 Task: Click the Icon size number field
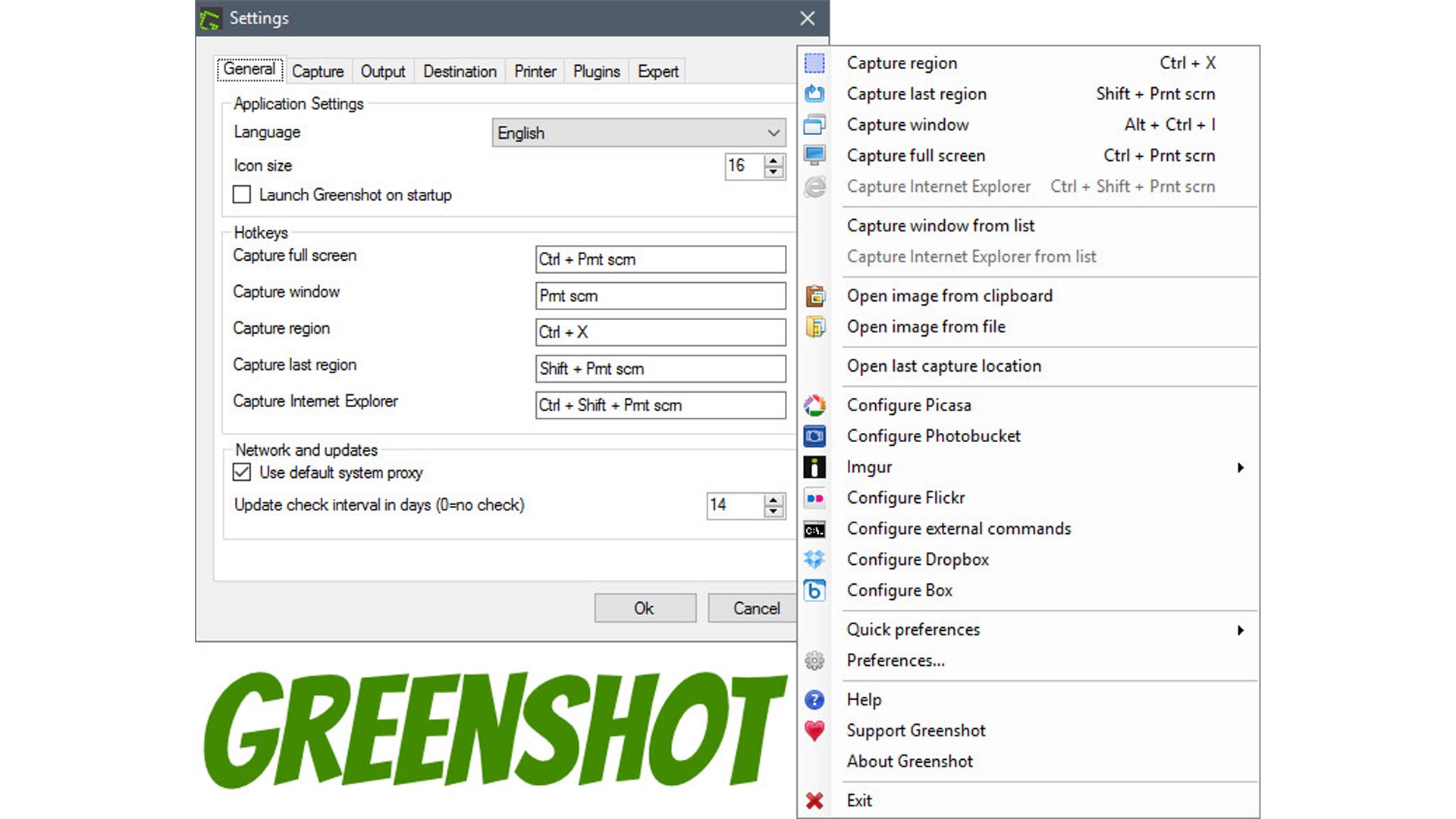pos(745,166)
